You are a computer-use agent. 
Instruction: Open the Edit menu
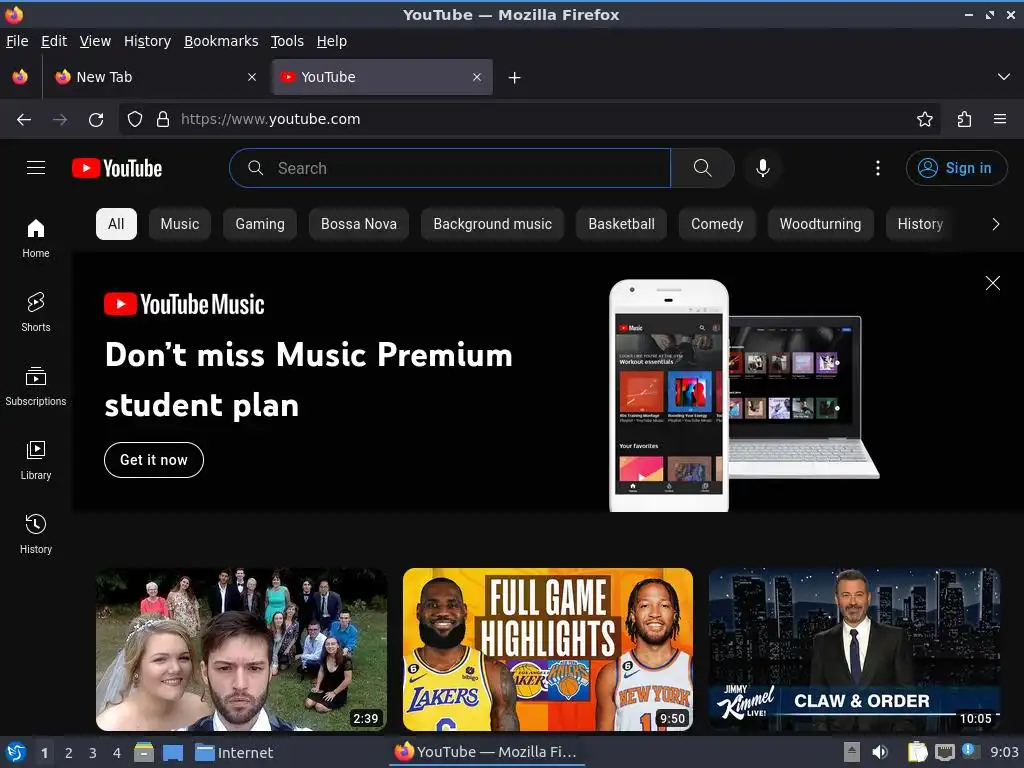point(54,41)
